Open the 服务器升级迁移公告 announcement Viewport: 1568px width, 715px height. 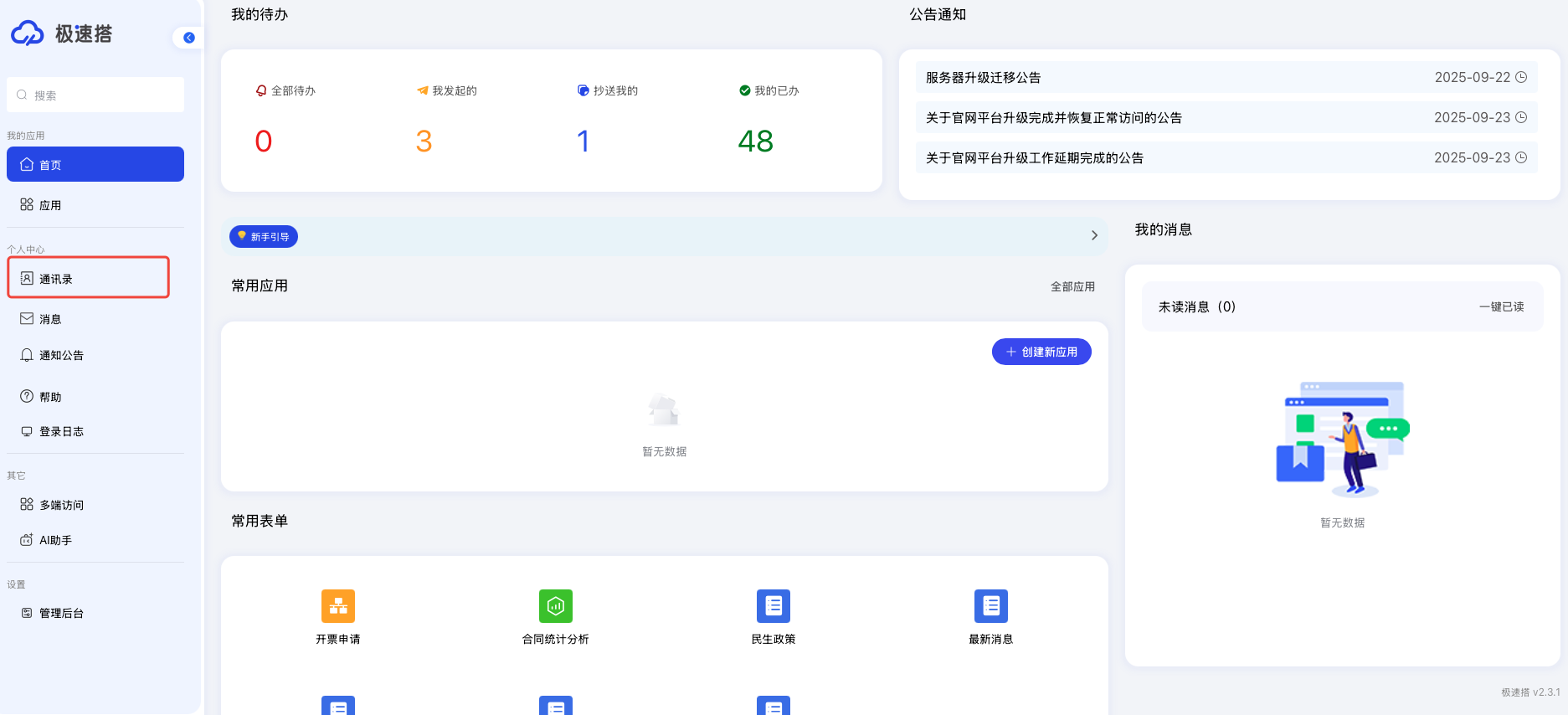coord(984,77)
